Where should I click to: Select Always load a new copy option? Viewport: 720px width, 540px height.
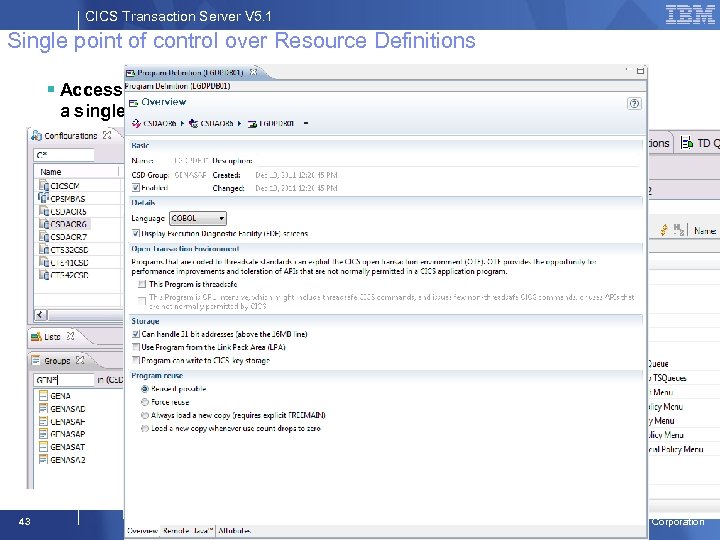[145, 415]
